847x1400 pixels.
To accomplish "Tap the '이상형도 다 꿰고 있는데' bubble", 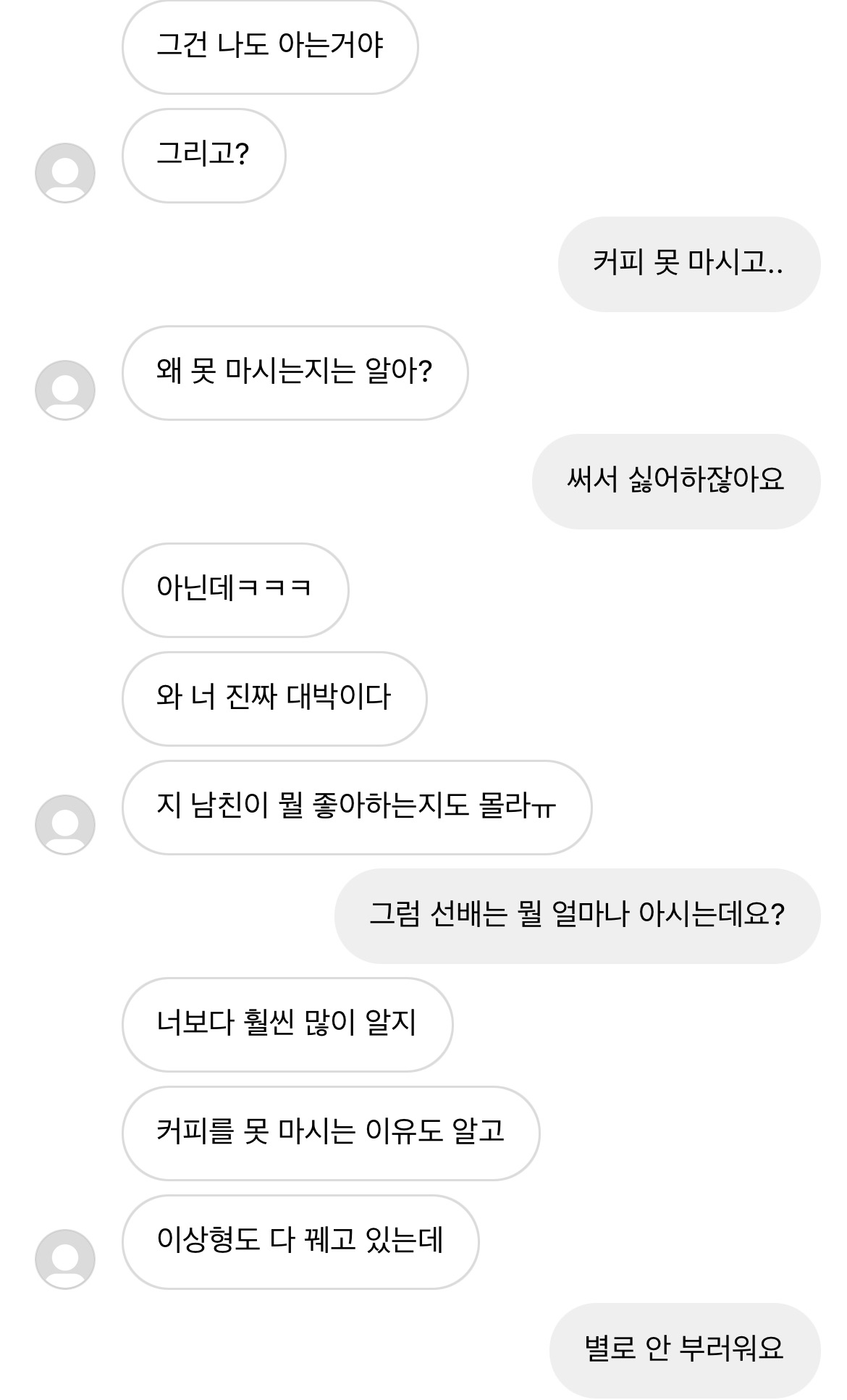I will [300, 1242].
